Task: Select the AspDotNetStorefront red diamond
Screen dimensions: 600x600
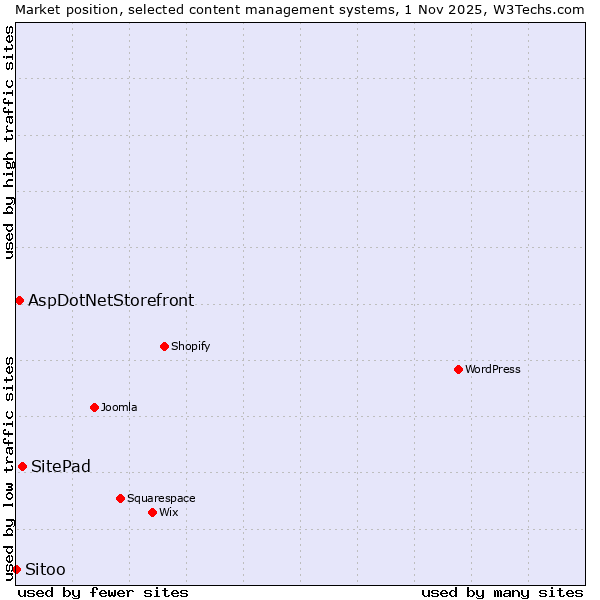Action: [x=19, y=300]
